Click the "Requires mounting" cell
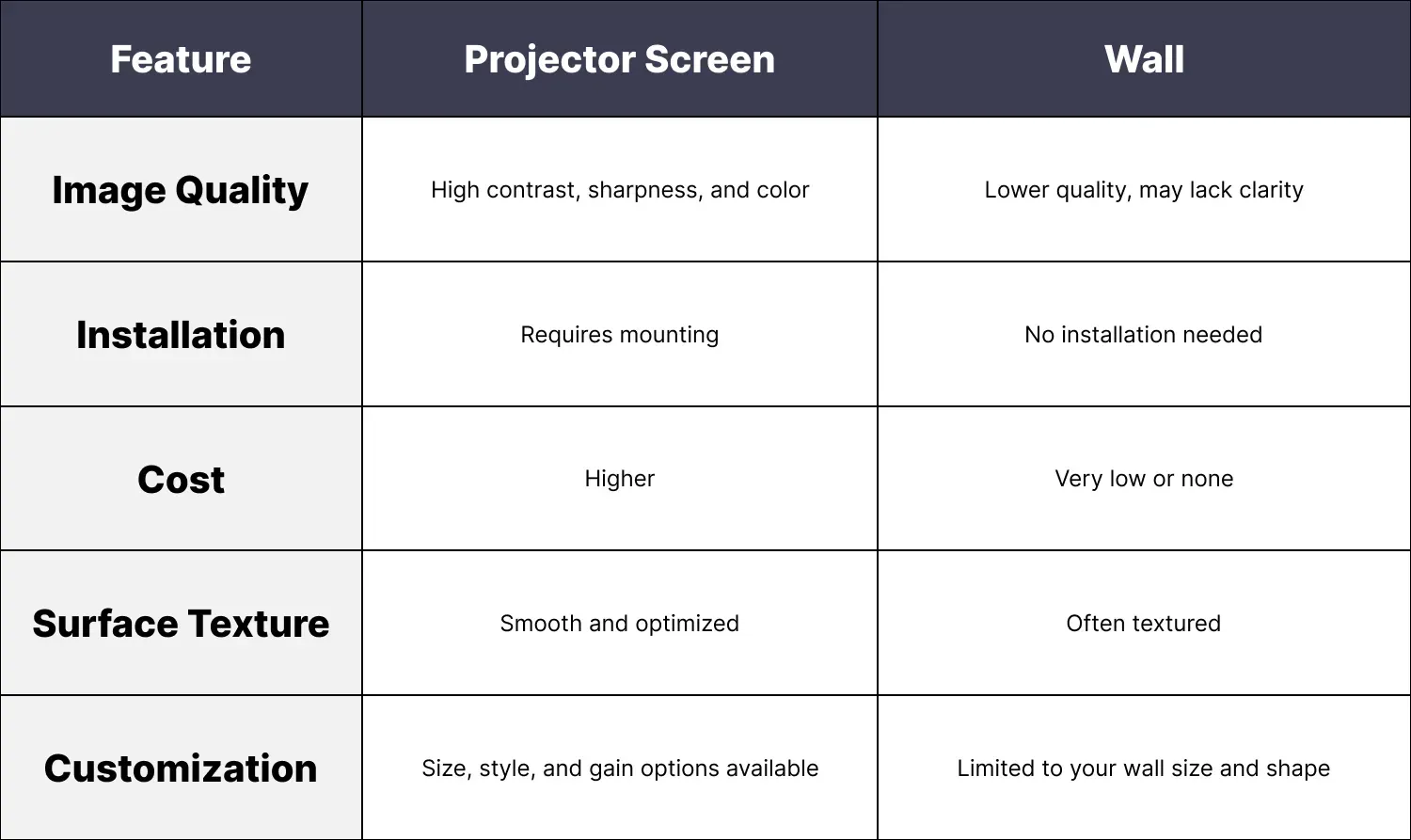1411x840 pixels. point(619,335)
